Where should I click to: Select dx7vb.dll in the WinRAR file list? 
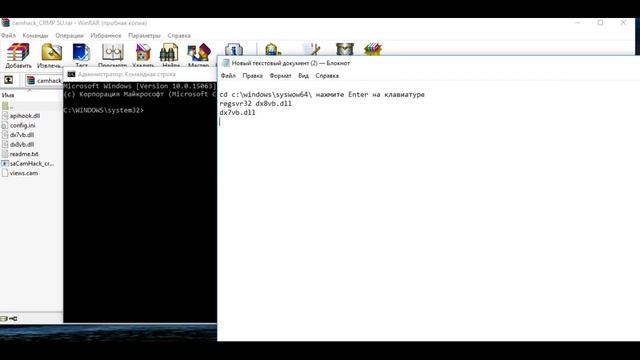point(22,135)
